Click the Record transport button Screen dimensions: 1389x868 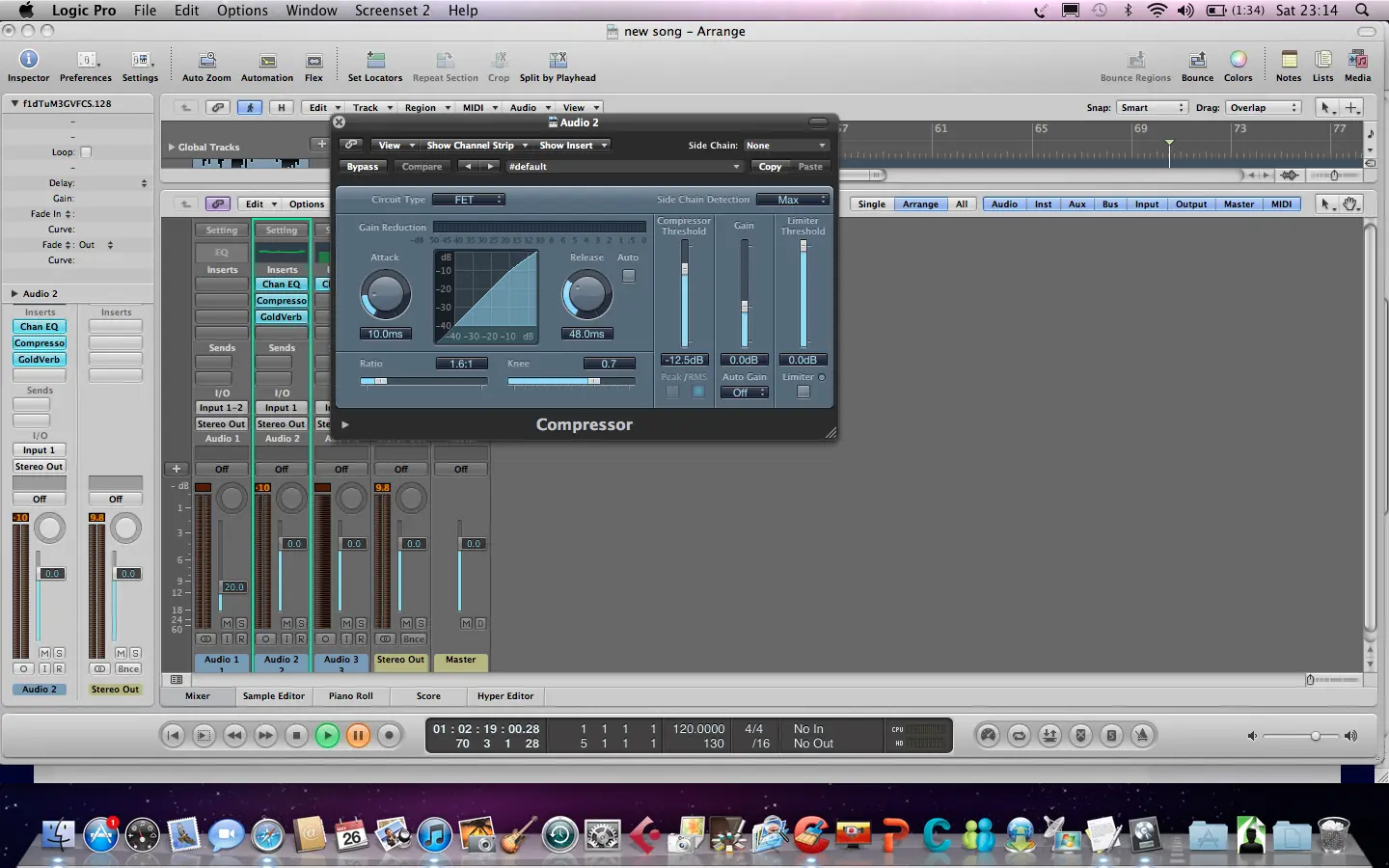[389, 735]
